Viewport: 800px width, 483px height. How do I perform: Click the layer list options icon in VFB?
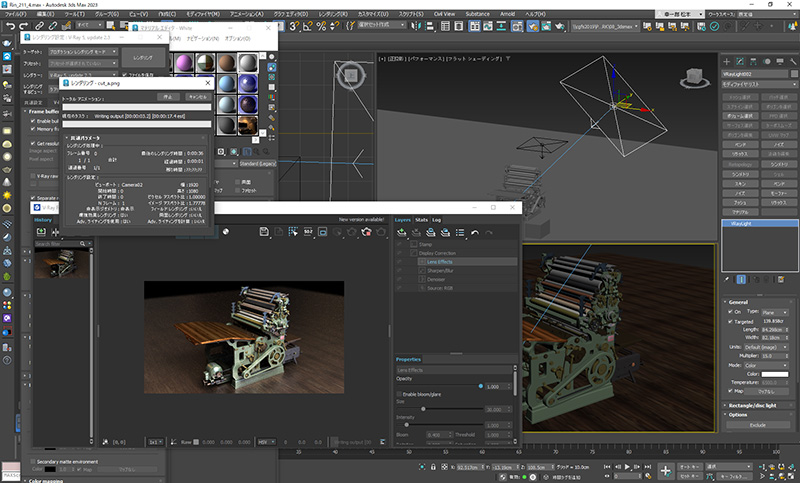(460, 233)
